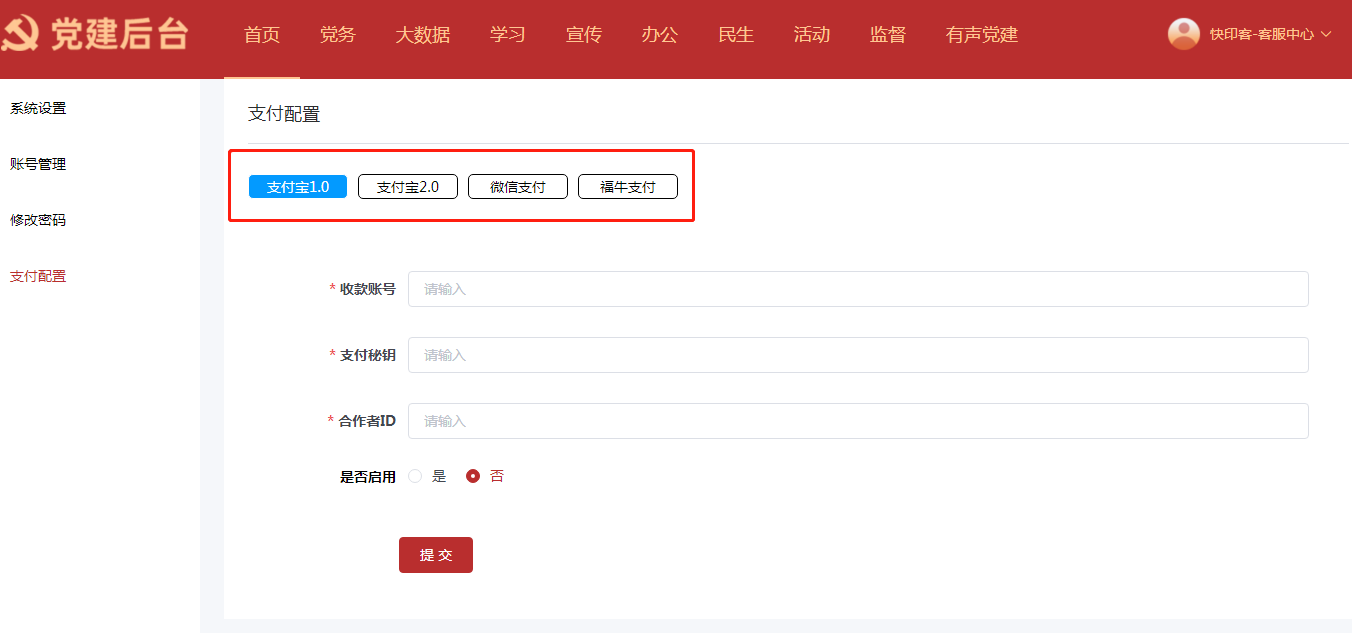Go to the 党务 menu

[x=337, y=35]
